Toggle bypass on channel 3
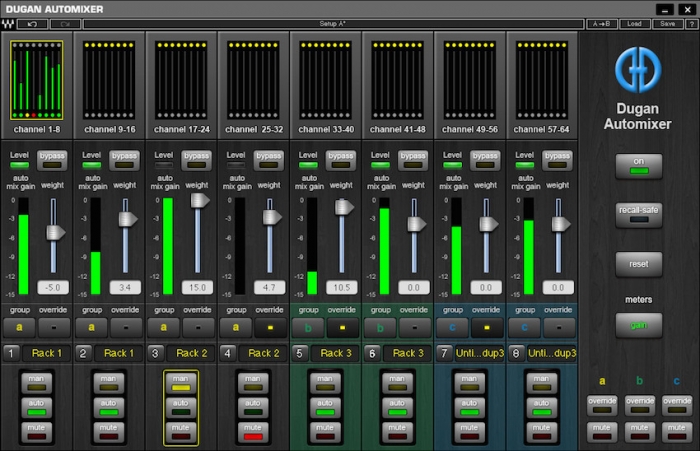The height and width of the screenshot is (451, 700). pos(196,160)
